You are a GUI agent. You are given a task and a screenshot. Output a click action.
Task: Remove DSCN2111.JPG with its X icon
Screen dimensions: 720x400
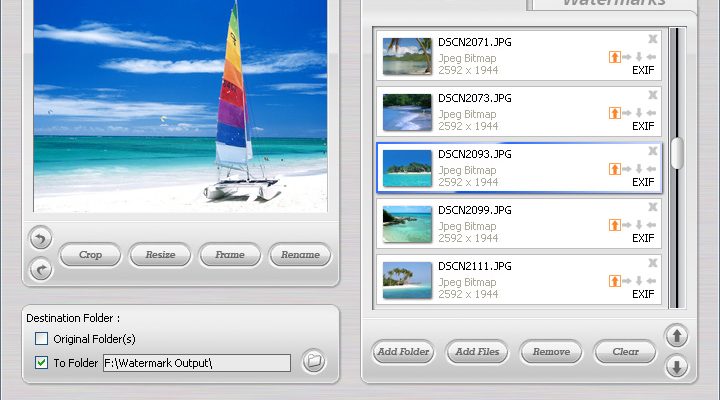click(652, 263)
